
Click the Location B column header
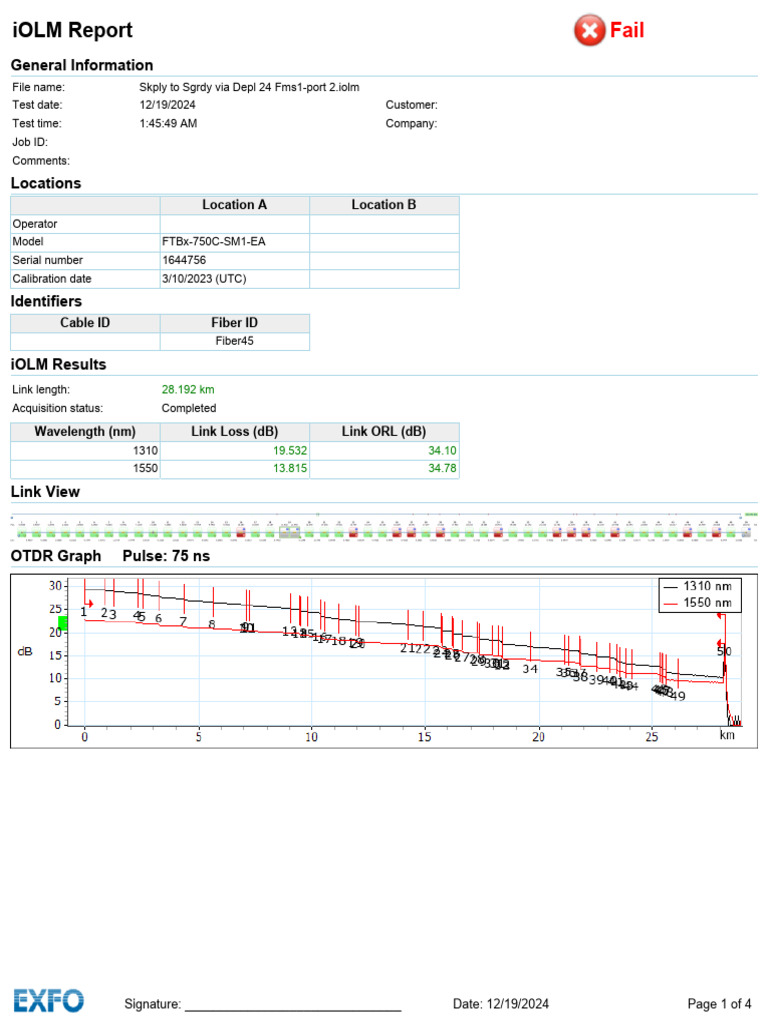point(384,205)
